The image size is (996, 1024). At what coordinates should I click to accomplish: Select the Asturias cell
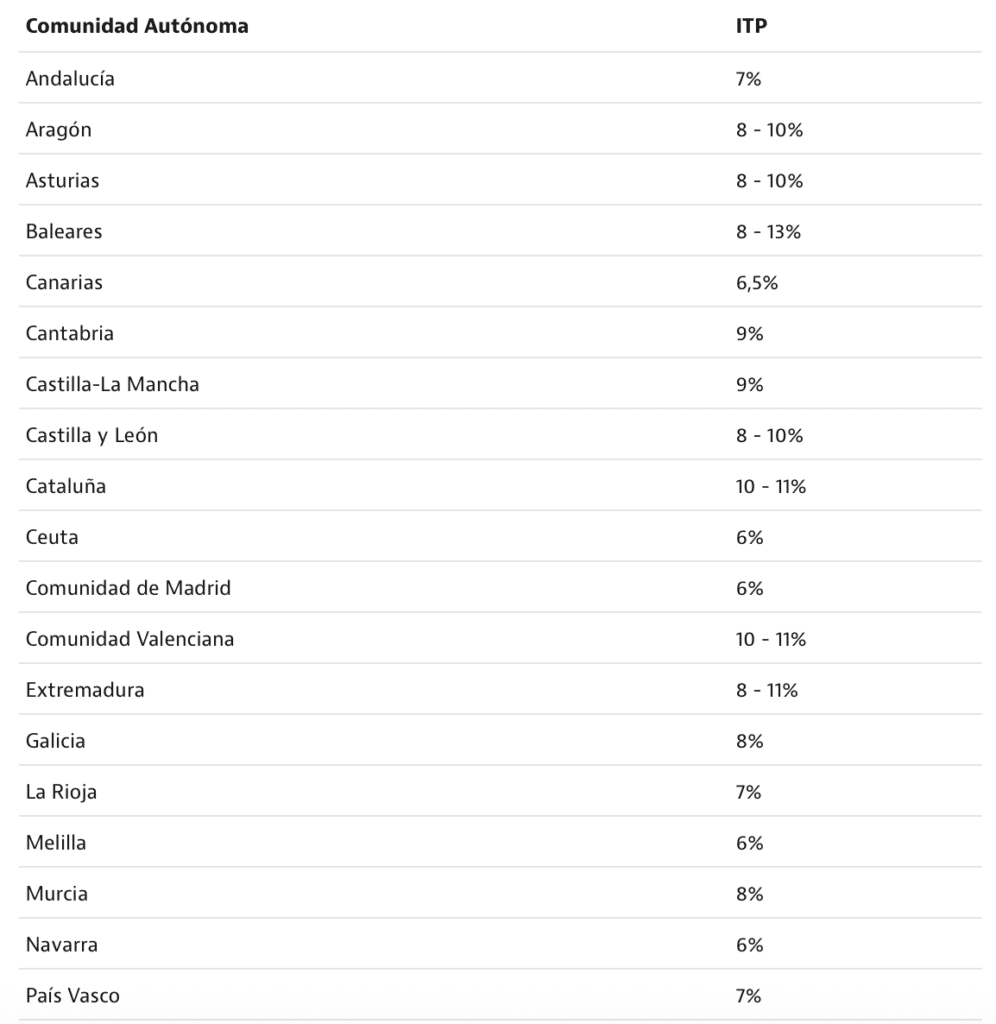pyautogui.click(x=62, y=180)
